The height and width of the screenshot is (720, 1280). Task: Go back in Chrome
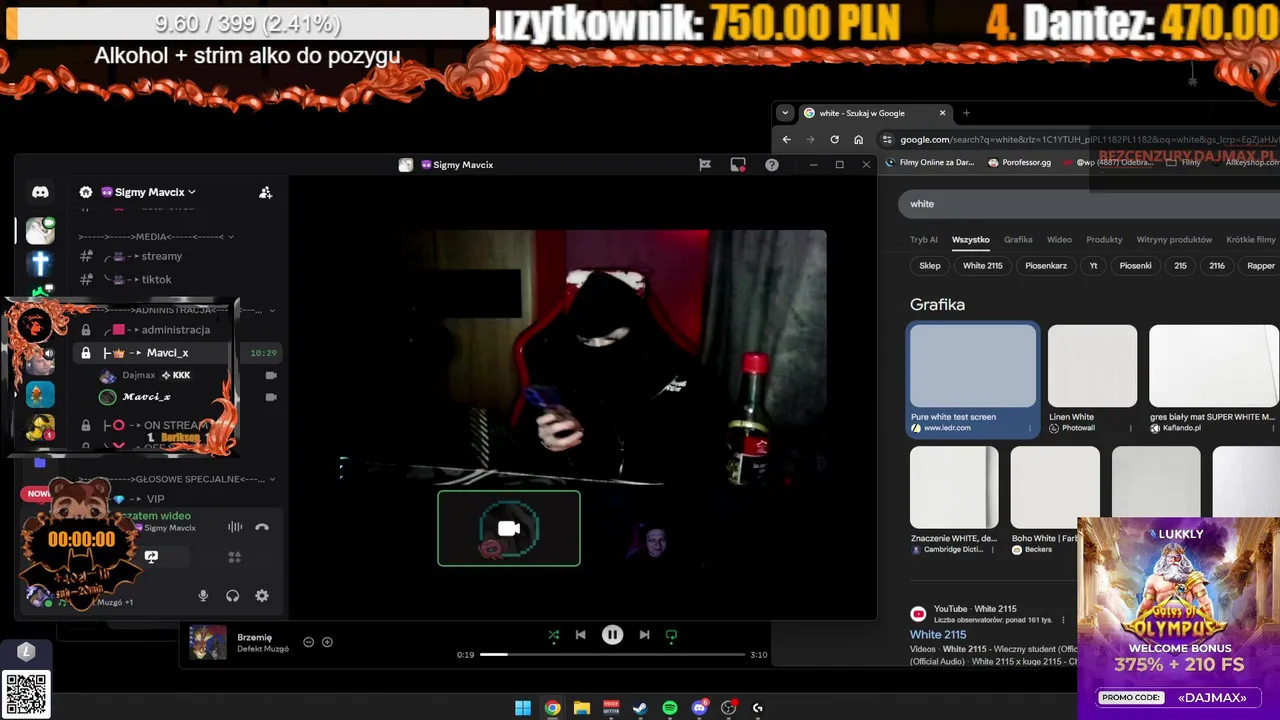click(787, 140)
